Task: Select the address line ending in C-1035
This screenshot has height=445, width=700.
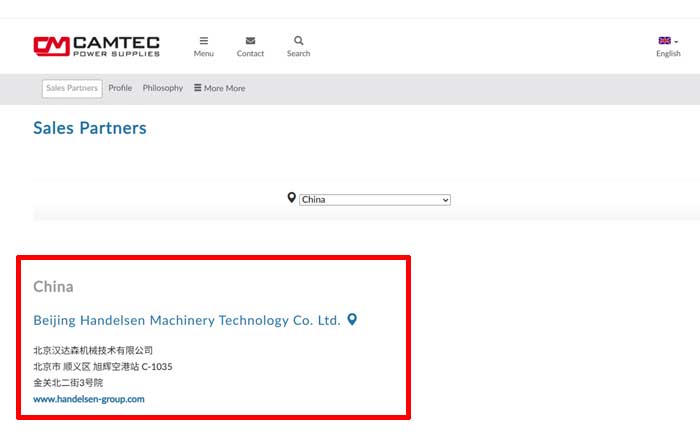Action: (x=103, y=367)
